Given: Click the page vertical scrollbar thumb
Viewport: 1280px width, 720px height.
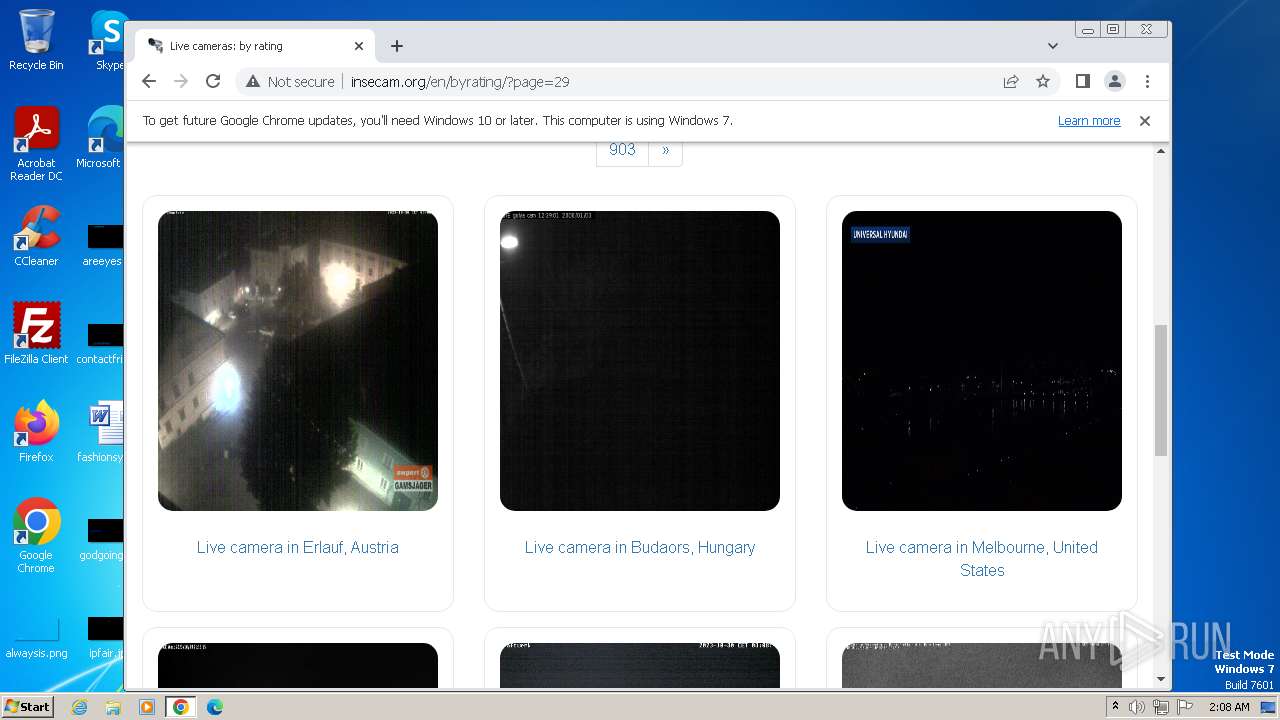Looking at the screenshot, I should pyautogui.click(x=1161, y=390).
